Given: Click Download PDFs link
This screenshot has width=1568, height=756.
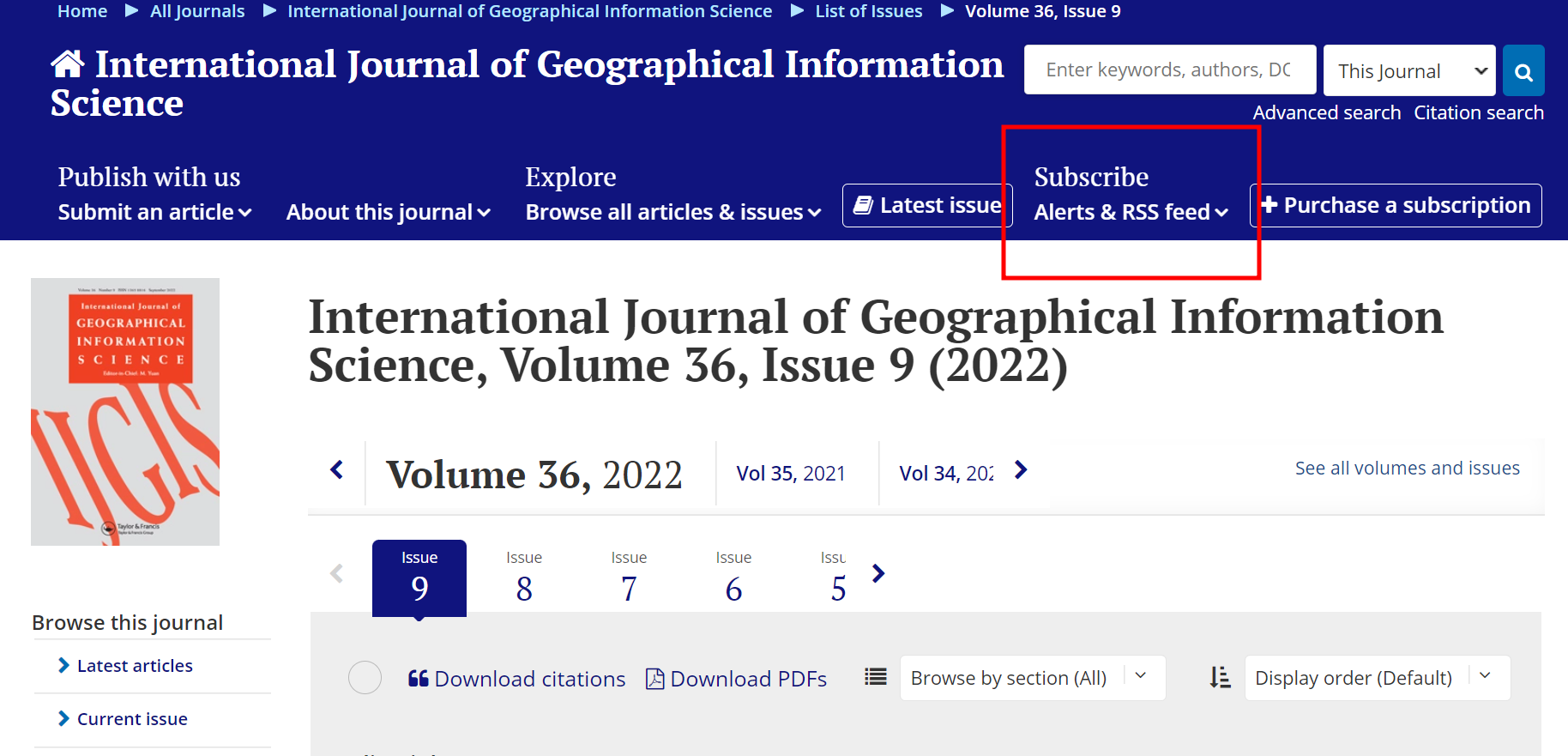Looking at the screenshot, I should coord(736,679).
